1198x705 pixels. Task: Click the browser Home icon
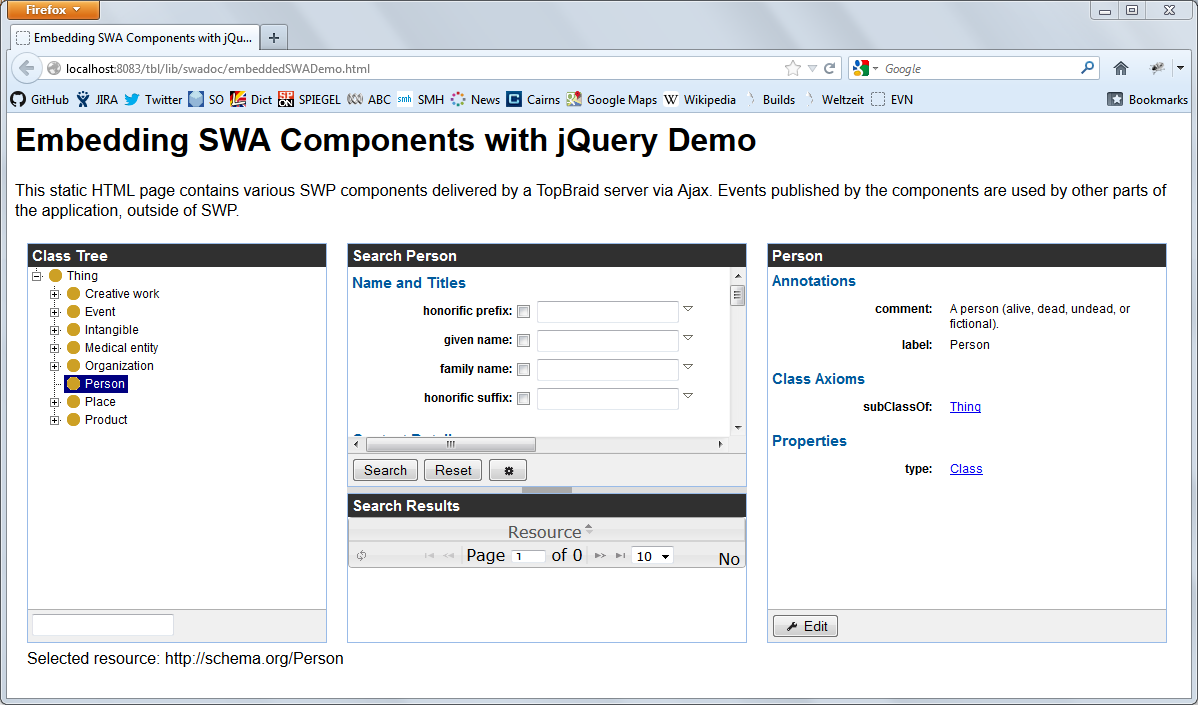coord(1121,68)
